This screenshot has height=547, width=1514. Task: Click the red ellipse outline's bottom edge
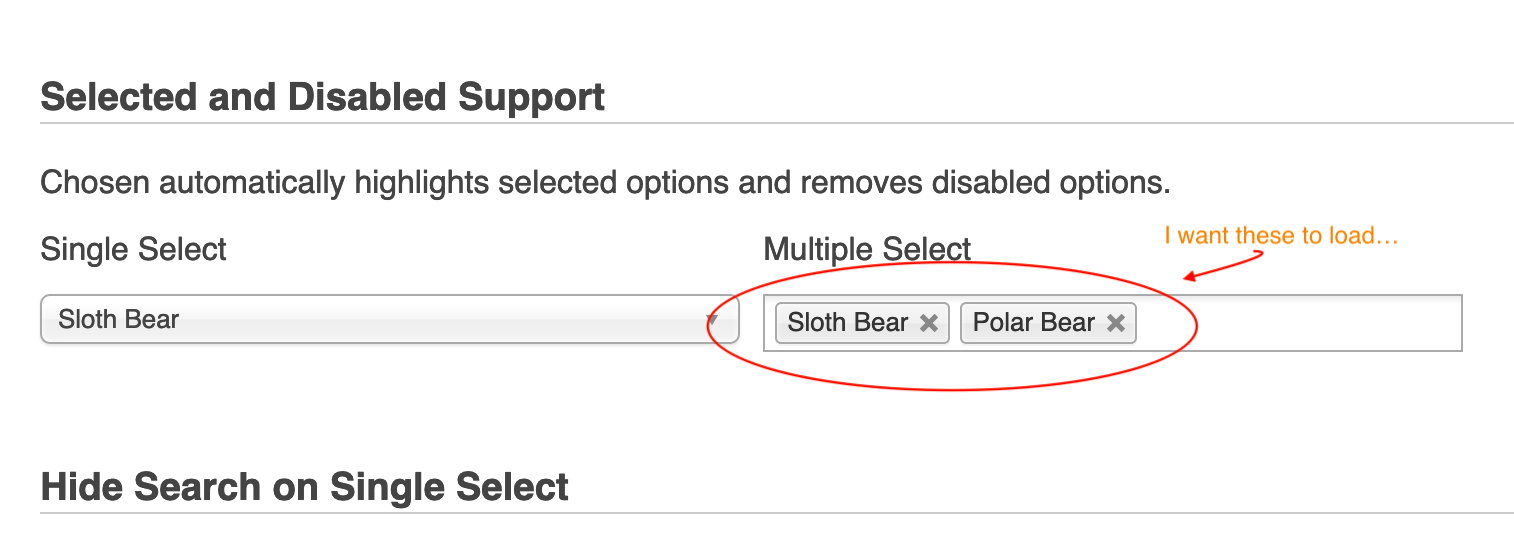tap(950, 390)
